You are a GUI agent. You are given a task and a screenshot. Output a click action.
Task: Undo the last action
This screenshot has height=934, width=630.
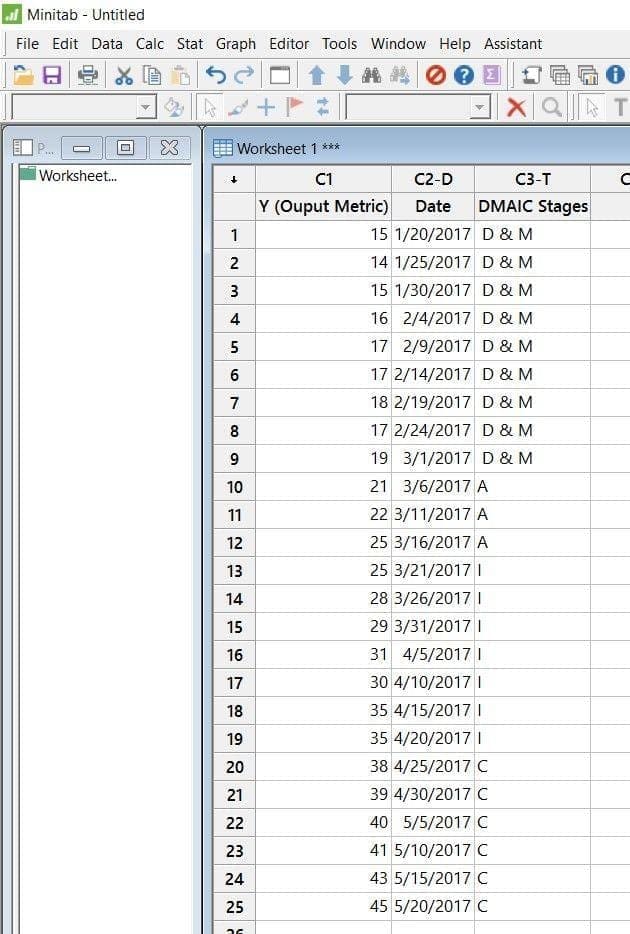pyautogui.click(x=215, y=75)
